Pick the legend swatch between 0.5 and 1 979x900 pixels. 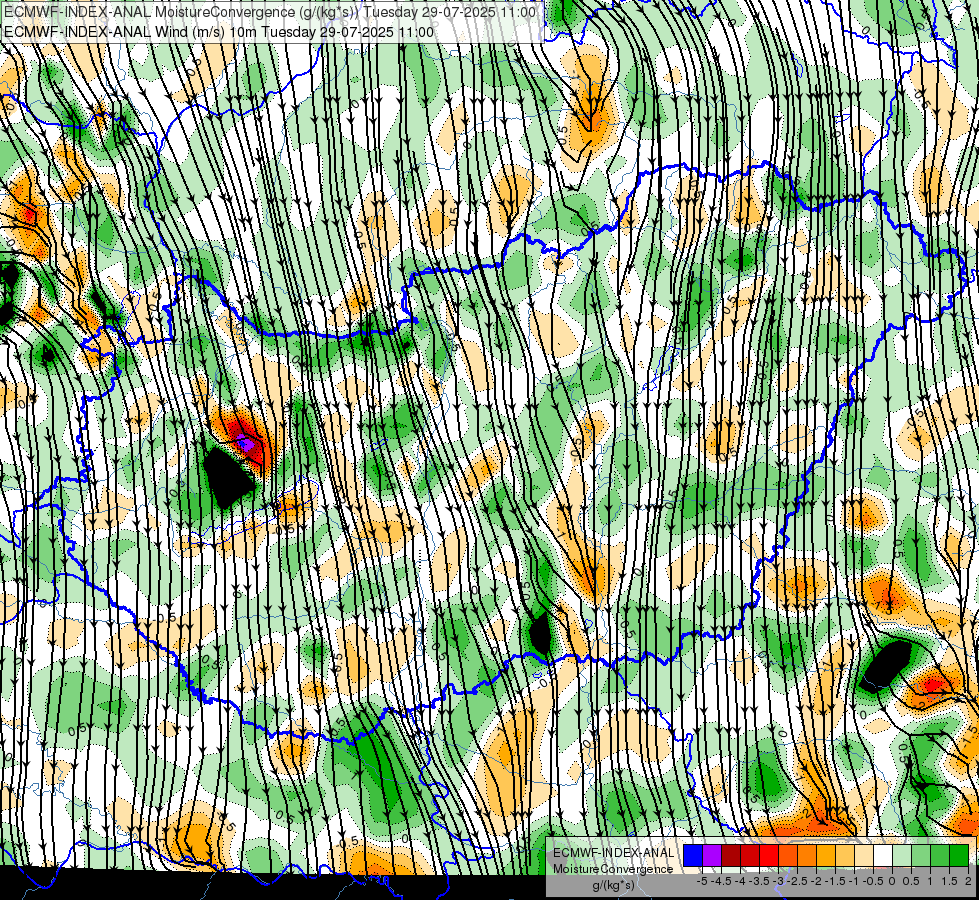[921, 855]
